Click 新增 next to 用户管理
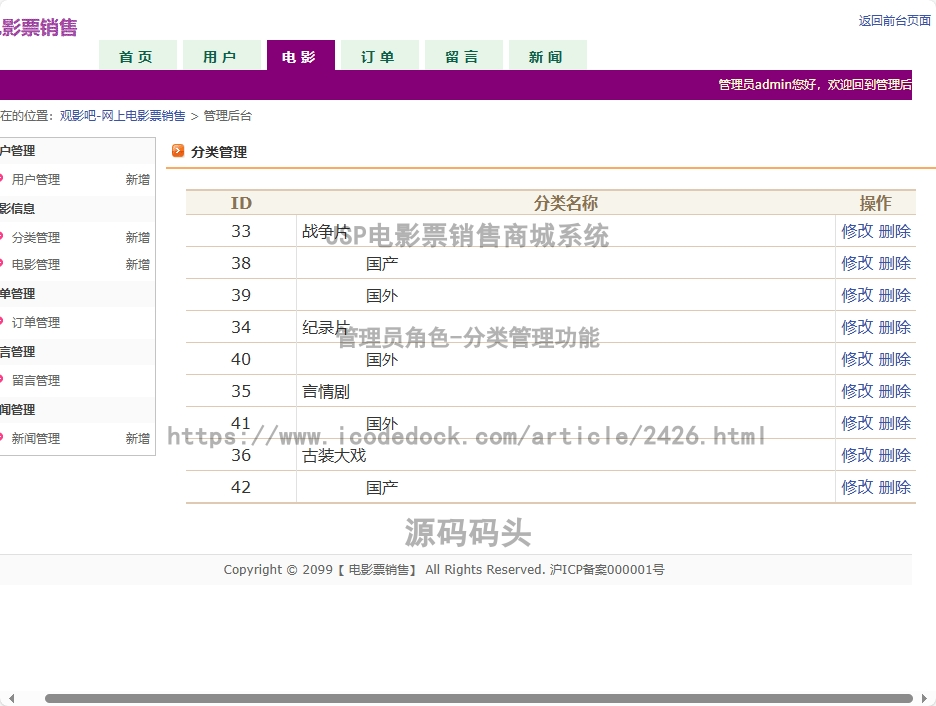This screenshot has width=936, height=706. [137, 180]
